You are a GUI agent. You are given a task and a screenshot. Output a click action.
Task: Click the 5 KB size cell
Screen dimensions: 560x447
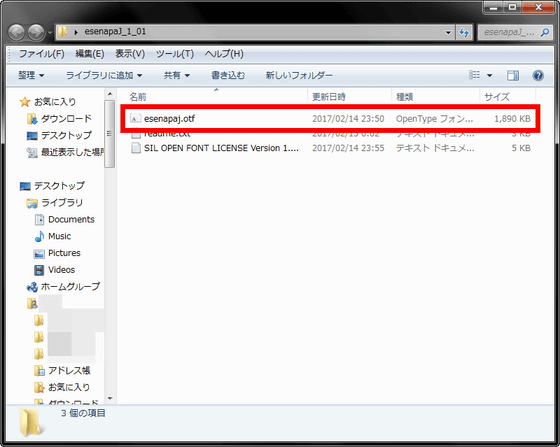click(521, 148)
